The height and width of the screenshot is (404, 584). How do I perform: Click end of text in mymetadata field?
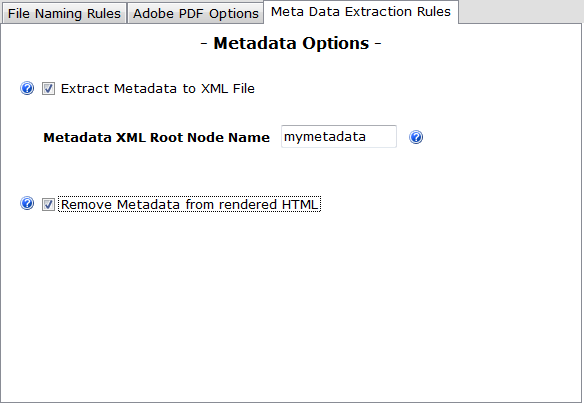coord(366,137)
